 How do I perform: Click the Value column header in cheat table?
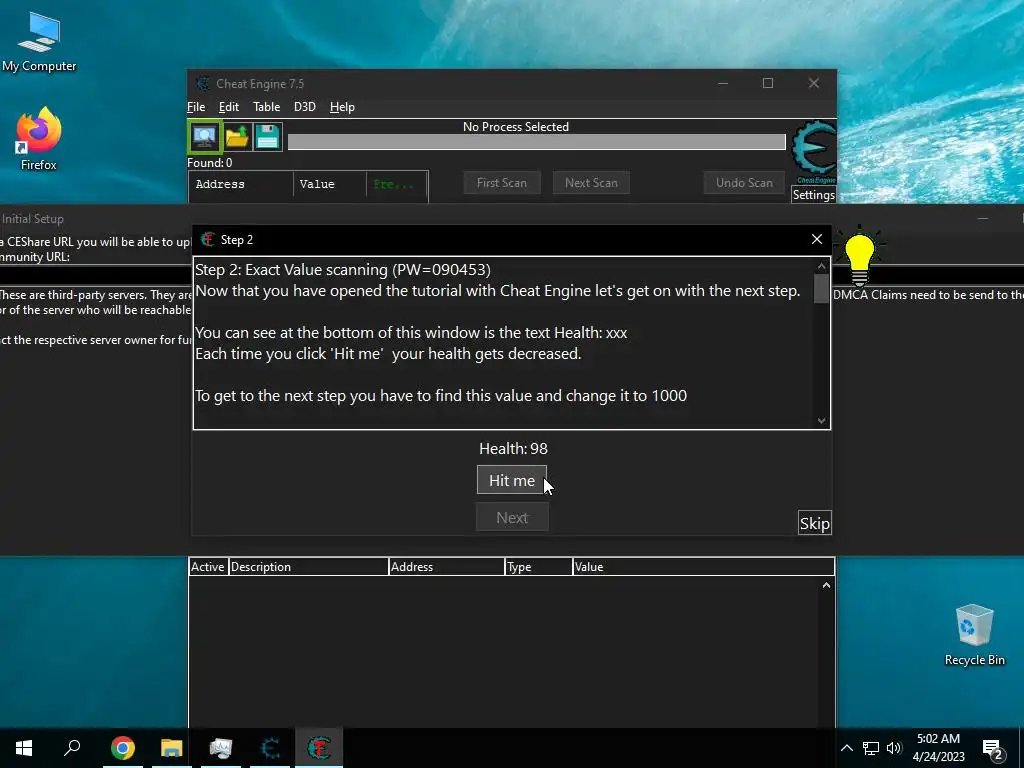pyautogui.click(x=703, y=567)
